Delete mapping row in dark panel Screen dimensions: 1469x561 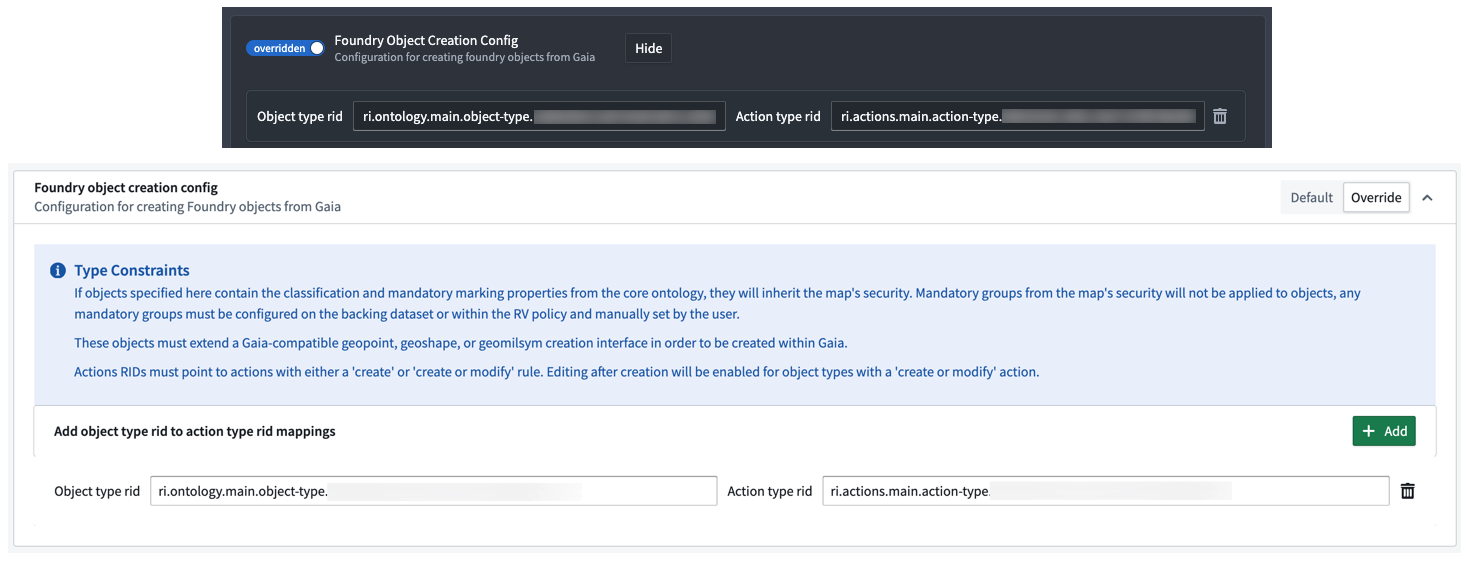(x=1220, y=116)
